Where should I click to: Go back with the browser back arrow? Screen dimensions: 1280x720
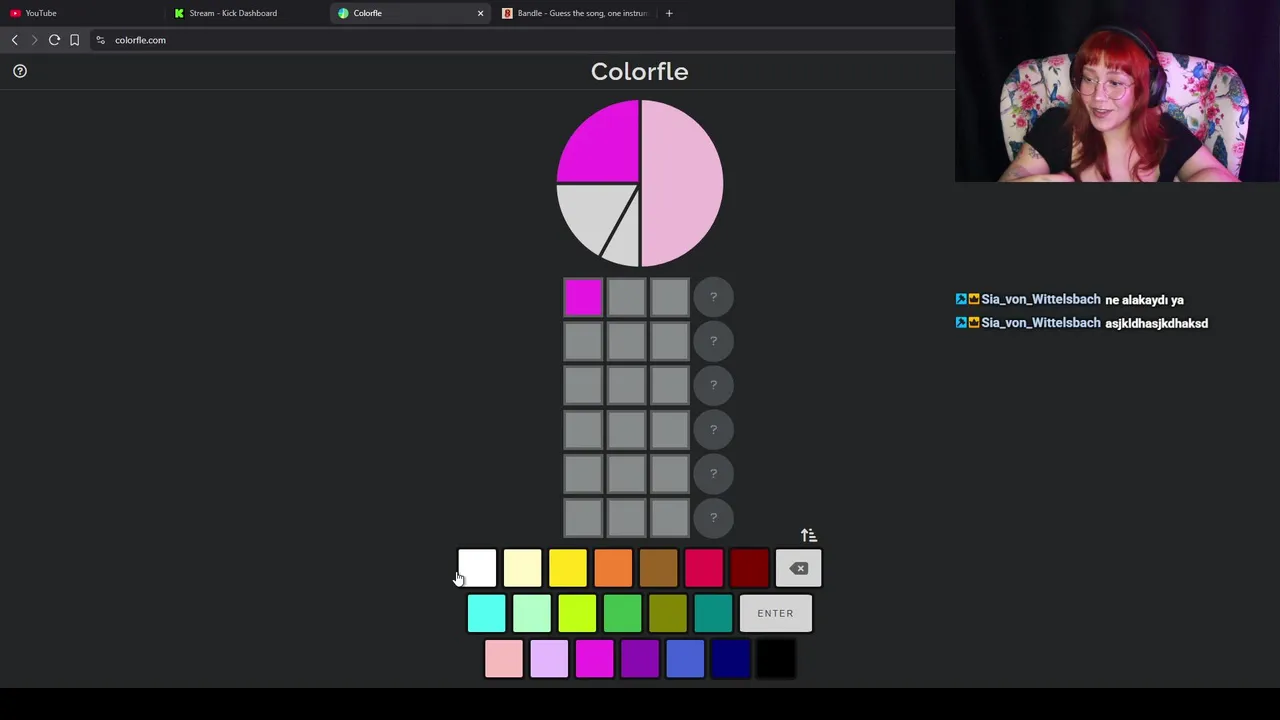point(14,40)
